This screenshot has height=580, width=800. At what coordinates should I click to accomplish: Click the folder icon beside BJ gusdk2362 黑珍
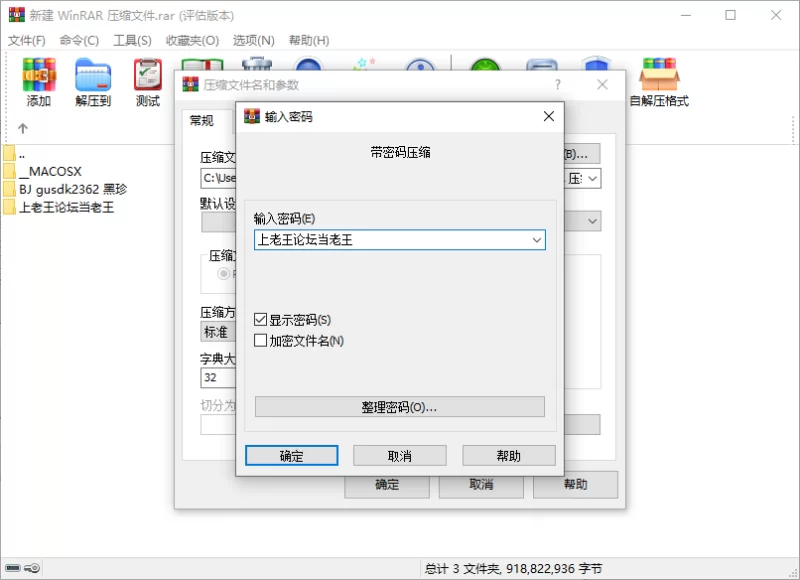[x=9, y=189]
